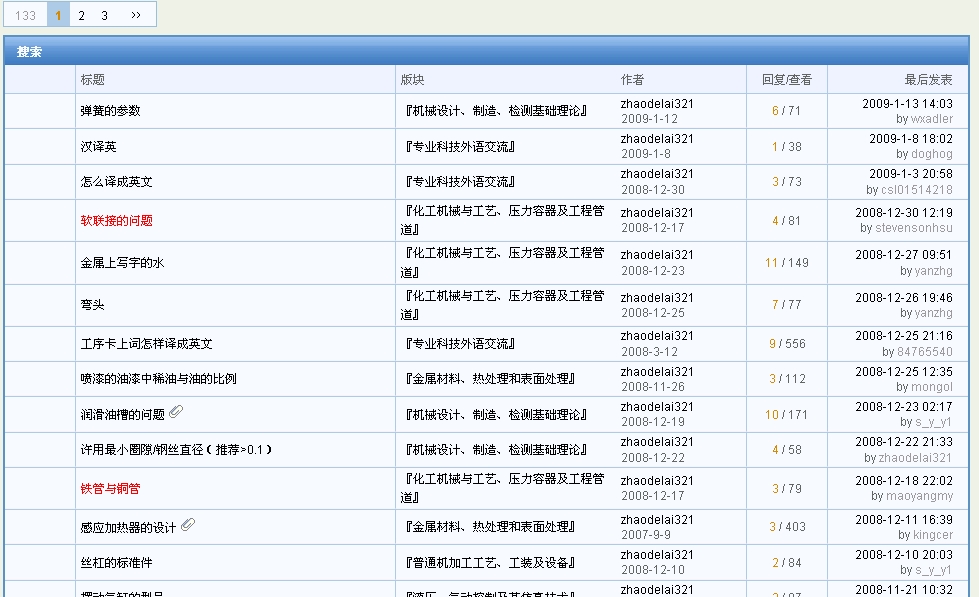The height and width of the screenshot is (597, 979).
Task: Click 版块 column header
Action: click(x=412, y=80)
